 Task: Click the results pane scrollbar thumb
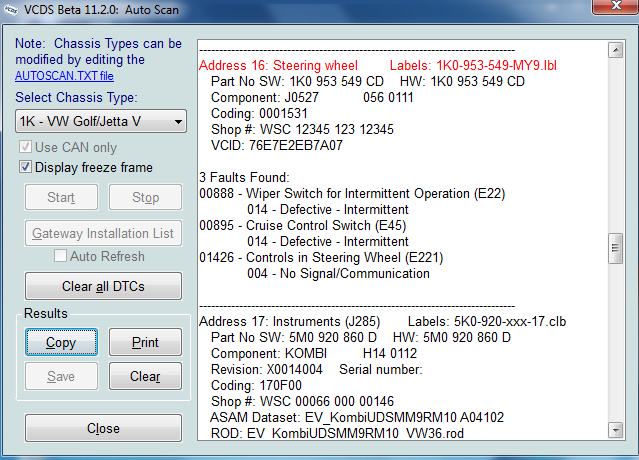(615, 248)
